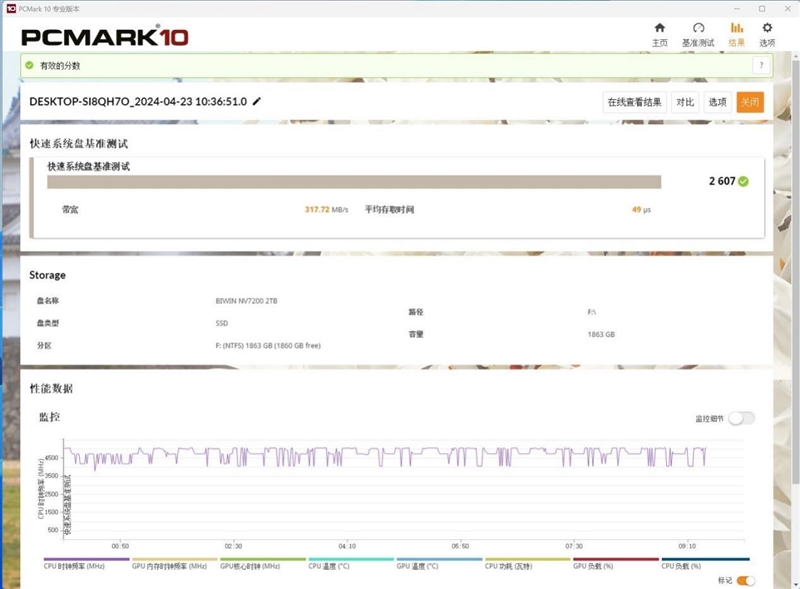Click the PCMark 10 title bar app icon

[x=11, y=8]
